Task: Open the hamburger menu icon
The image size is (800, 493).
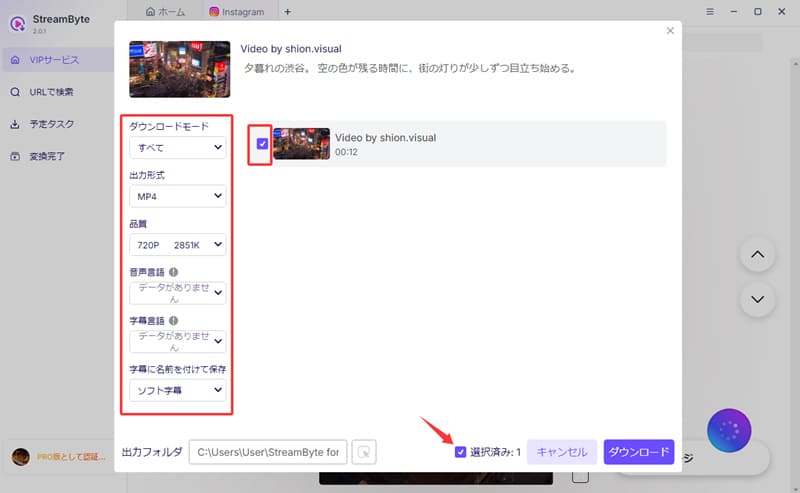Action: (x=710, y=11)
